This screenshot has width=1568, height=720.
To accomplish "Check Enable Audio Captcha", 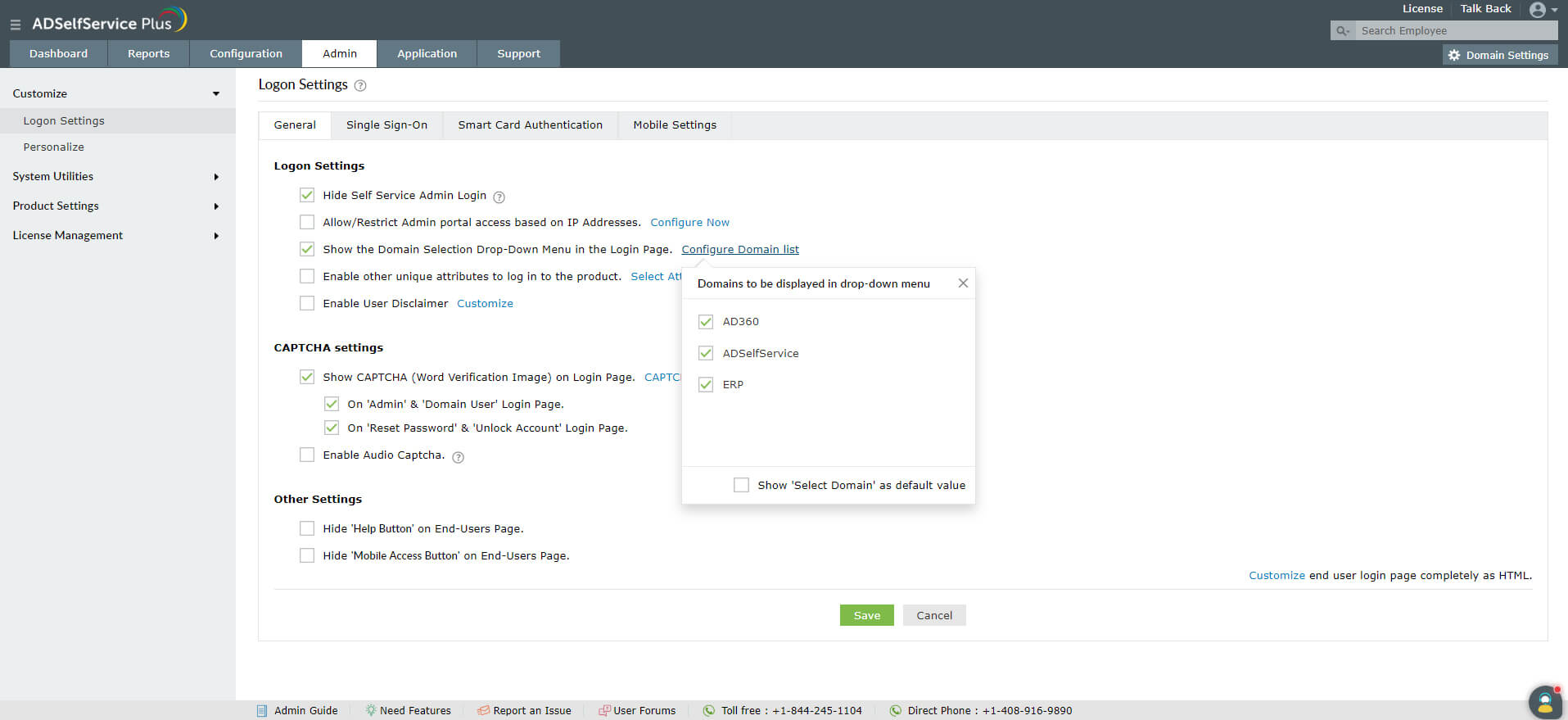I will (x=307, y=455).
